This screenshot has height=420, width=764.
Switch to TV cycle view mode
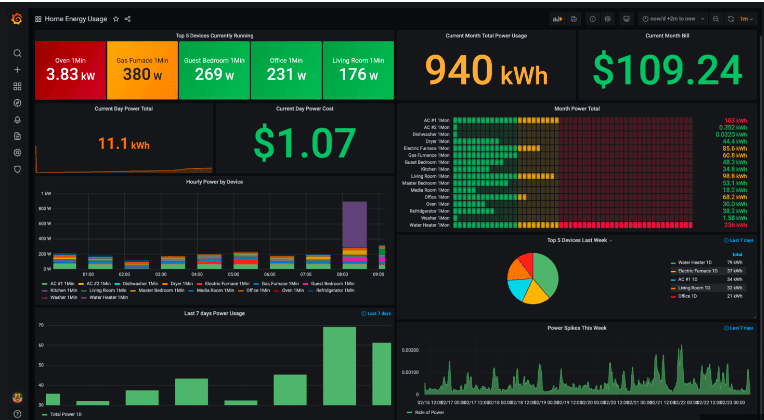click(x=627, y=19)
